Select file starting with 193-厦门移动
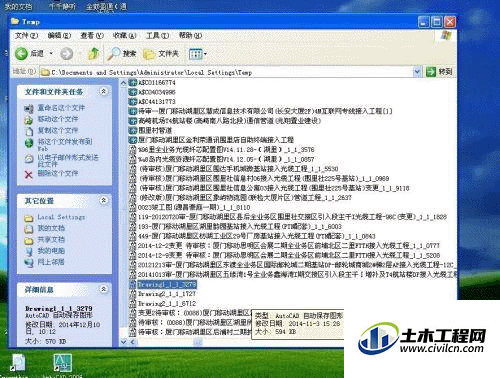 tap(240, 227)
